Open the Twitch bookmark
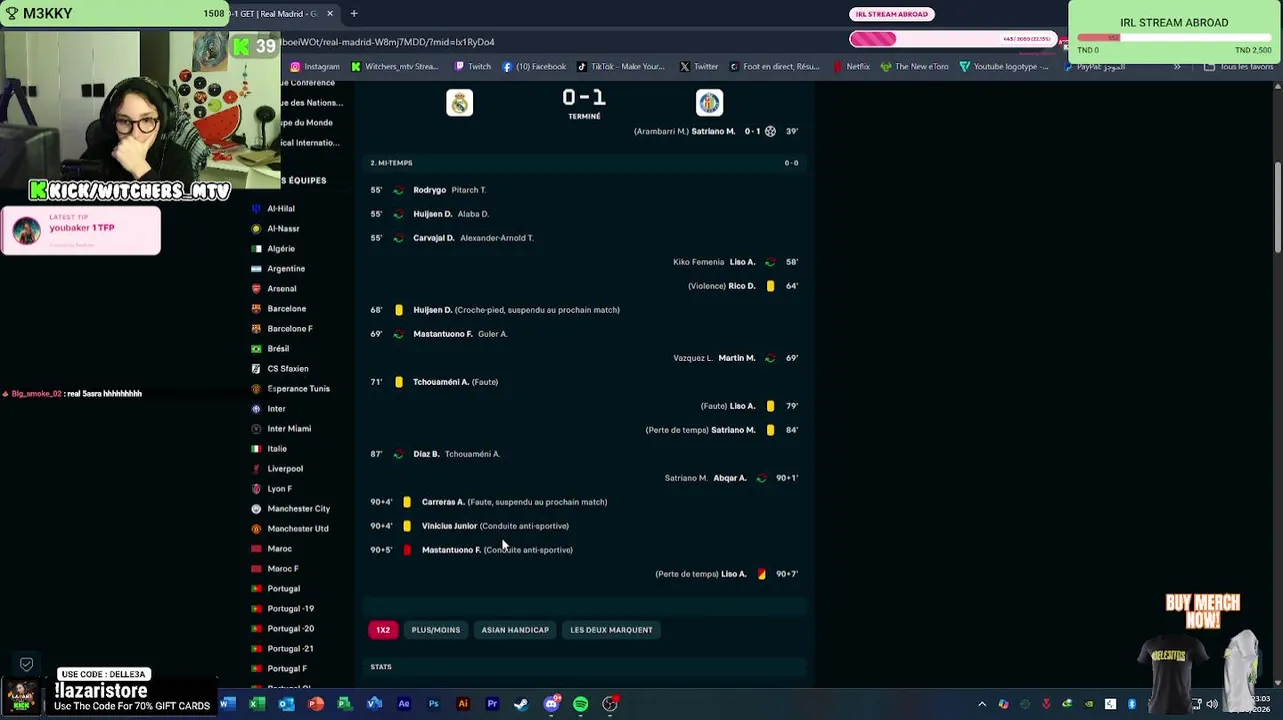 click(x=473, y=67)
